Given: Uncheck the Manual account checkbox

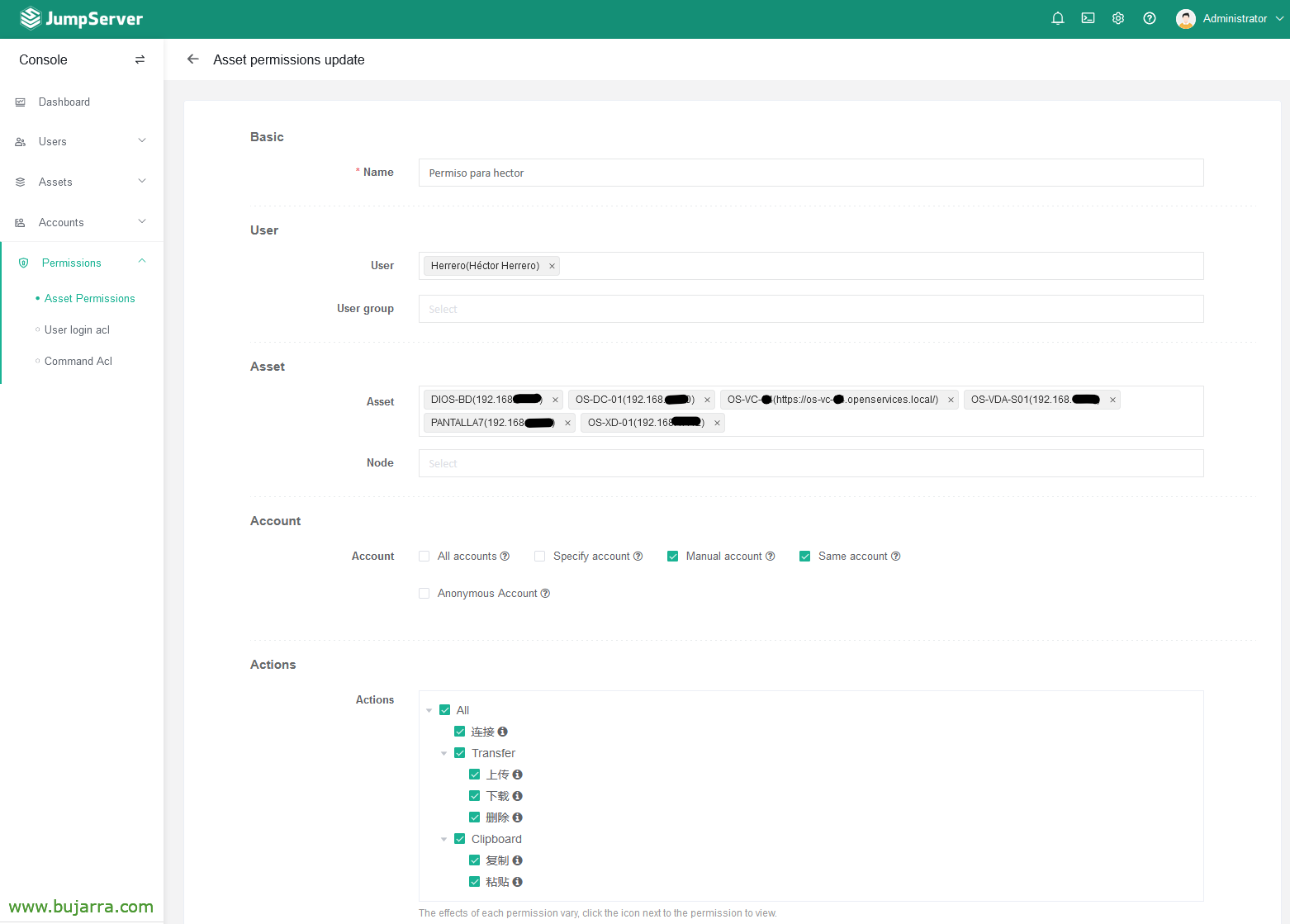Looking at the screenshot, I should point(673,557).
